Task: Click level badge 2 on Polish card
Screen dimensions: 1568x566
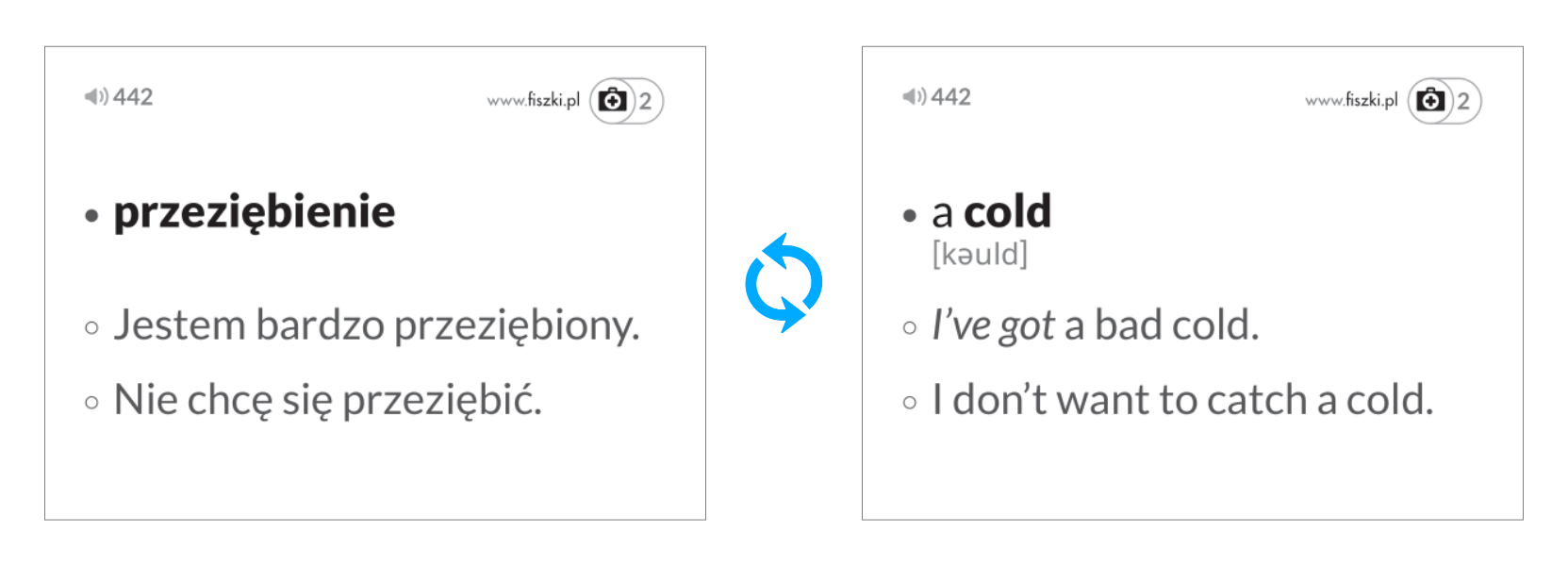Action: coord(646,101)
